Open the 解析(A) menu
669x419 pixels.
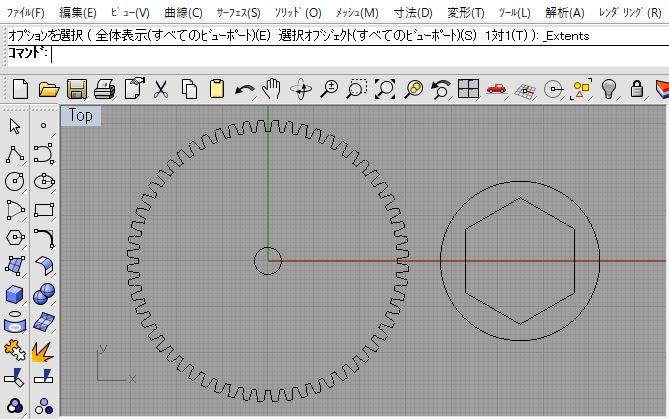click(x=564, y=12)
